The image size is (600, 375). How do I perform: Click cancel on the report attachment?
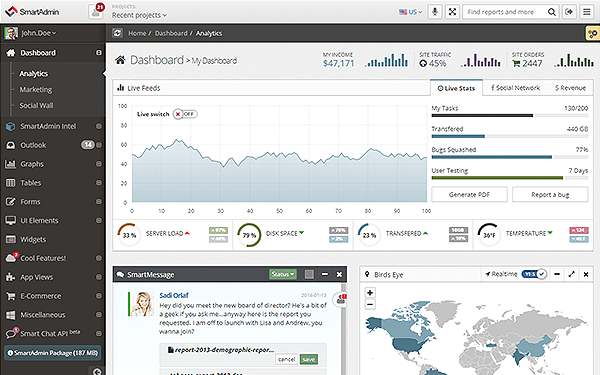click(x=287, y=359)
